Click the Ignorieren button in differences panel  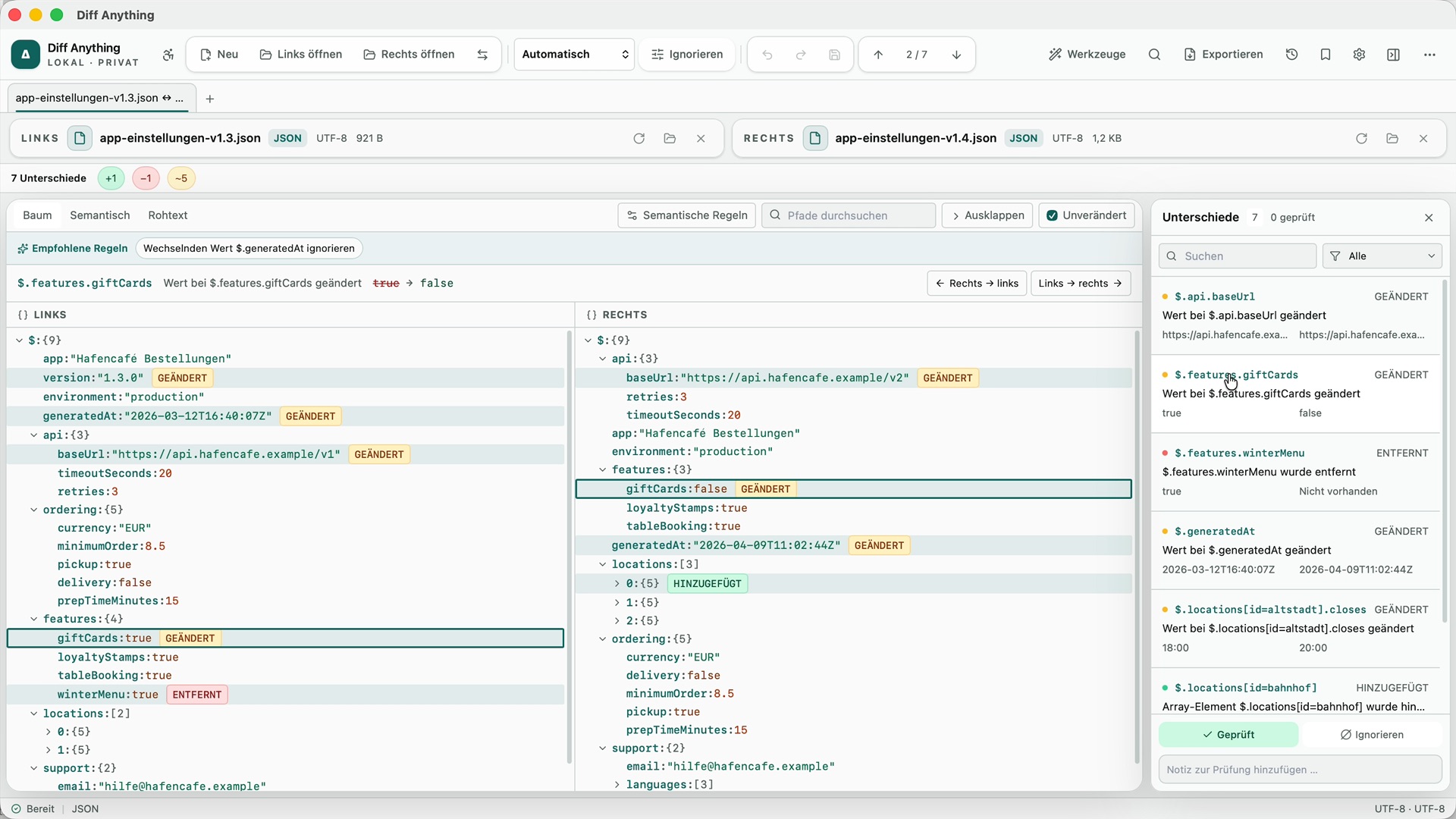[x=1371, y=735]
